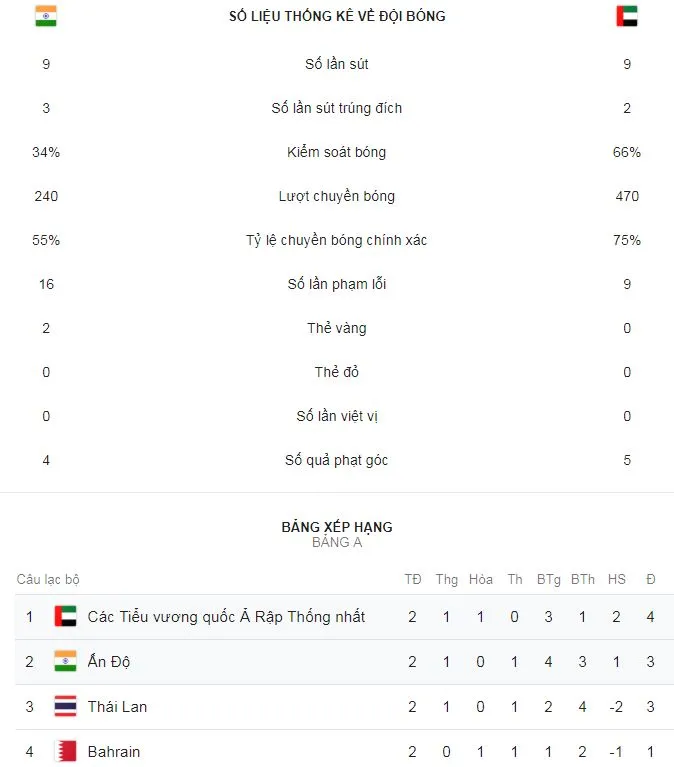Click the TĐ column header
674x767 pixels.
click(413, 579)
